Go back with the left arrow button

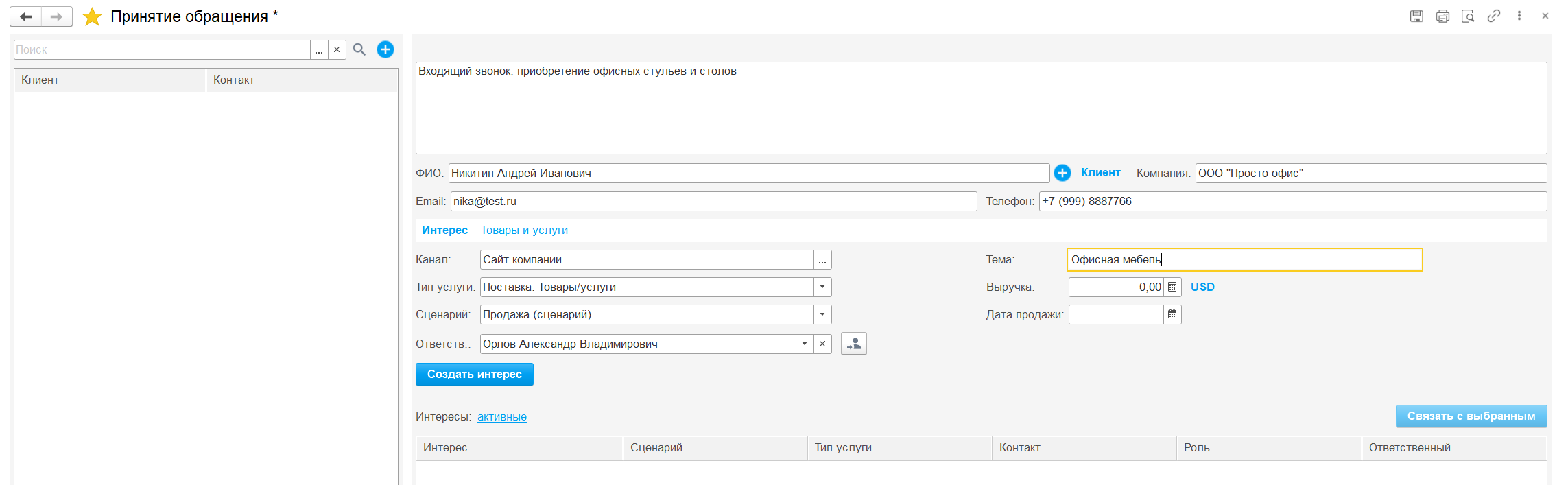pyautogui.click(x=26, y=16)
